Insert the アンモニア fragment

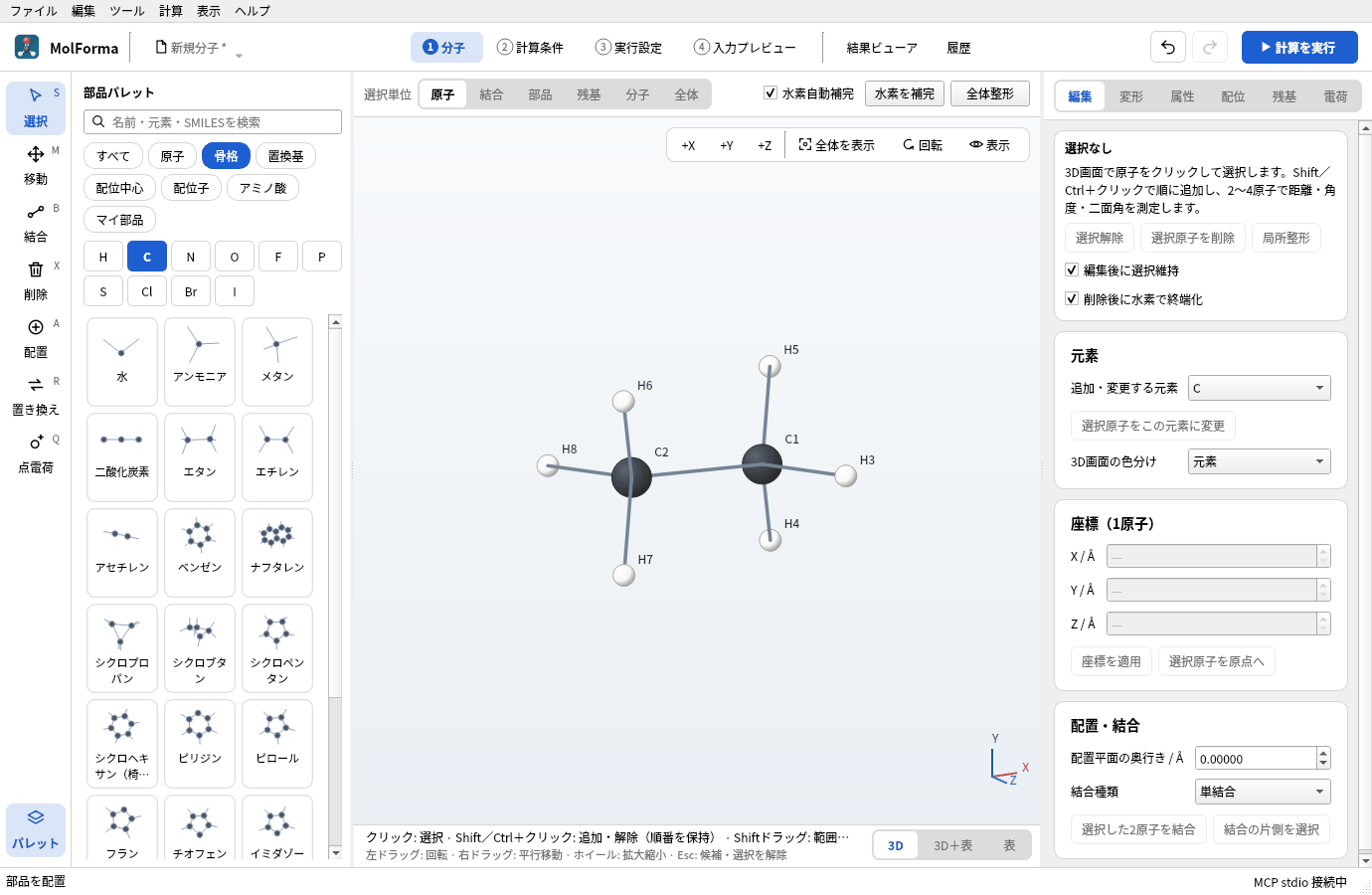[x=200, y=361]
